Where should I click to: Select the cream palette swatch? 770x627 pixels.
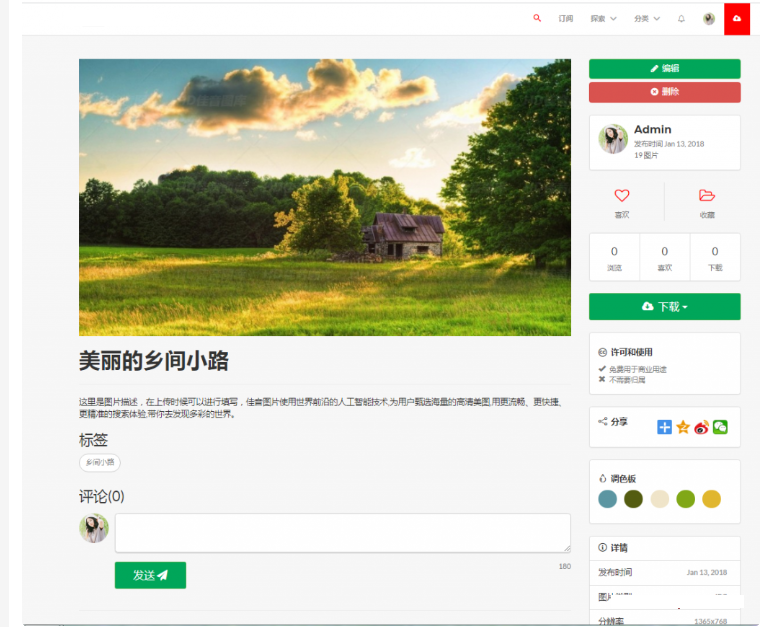click(660, 499)
